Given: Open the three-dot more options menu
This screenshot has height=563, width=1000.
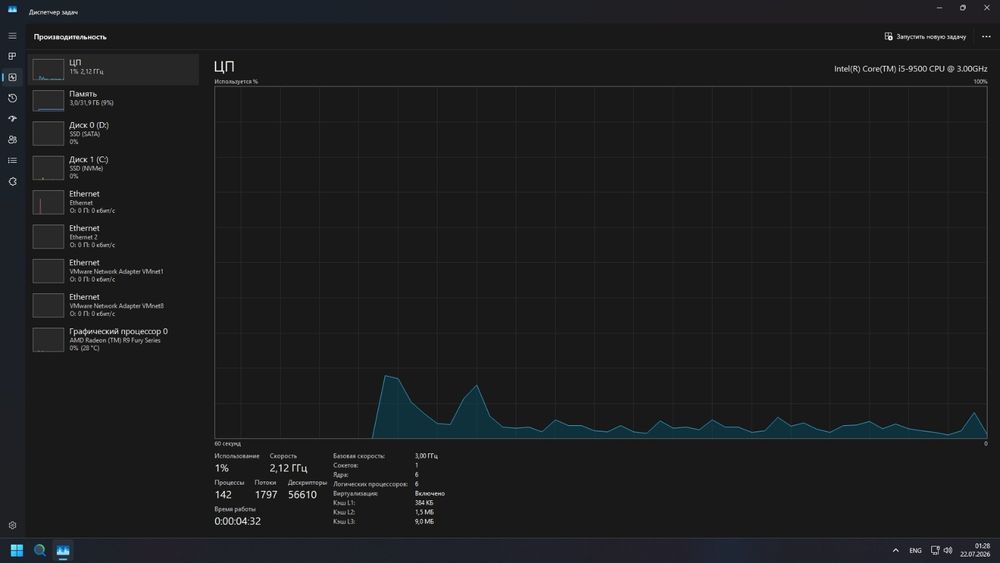Looking at the screenshot, I should click(x=986, y=36).
